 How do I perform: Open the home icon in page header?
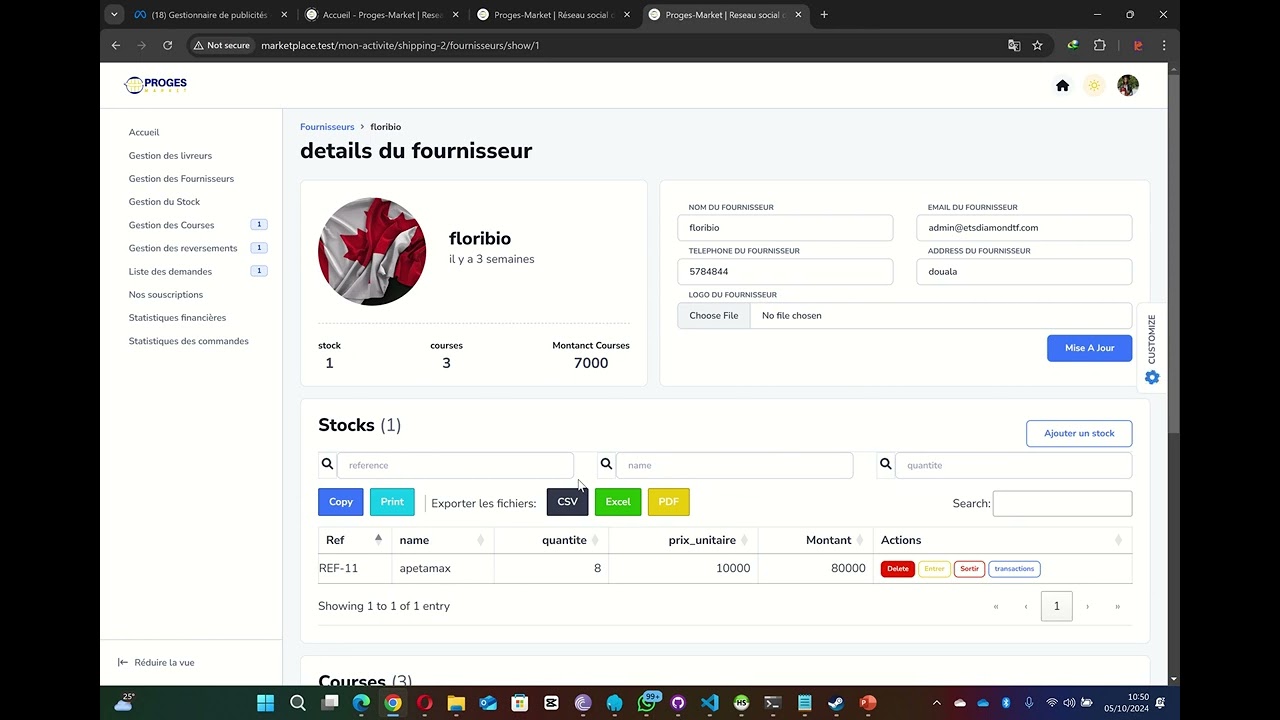[x=1062, y=86]
